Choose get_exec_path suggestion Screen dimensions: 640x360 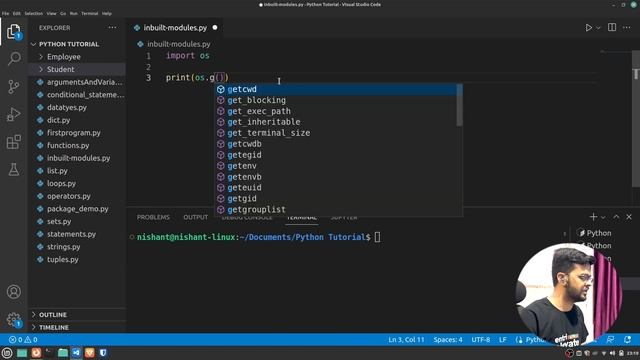tap(338, 111)
